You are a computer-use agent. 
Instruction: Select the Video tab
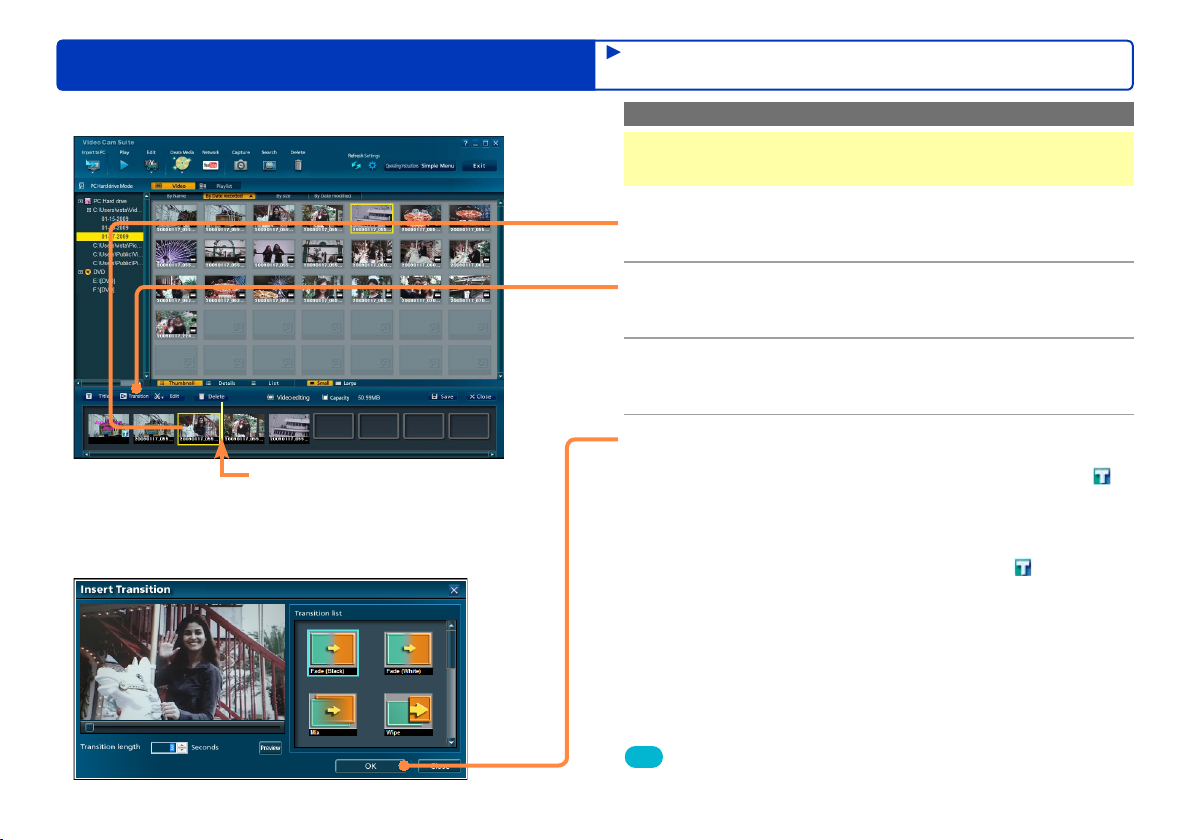pyautogui.click(x=174, y=185)
